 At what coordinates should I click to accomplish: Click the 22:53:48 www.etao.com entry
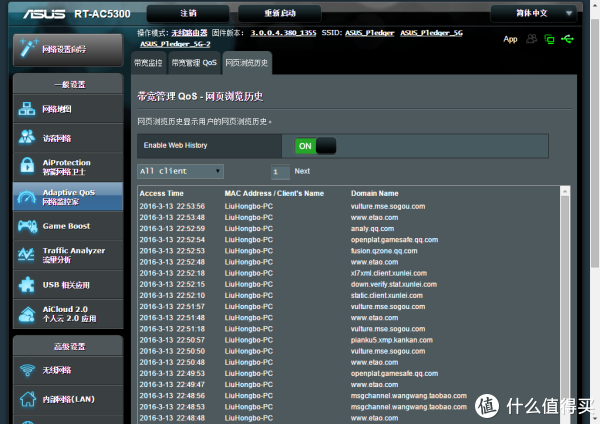point(374,217)
